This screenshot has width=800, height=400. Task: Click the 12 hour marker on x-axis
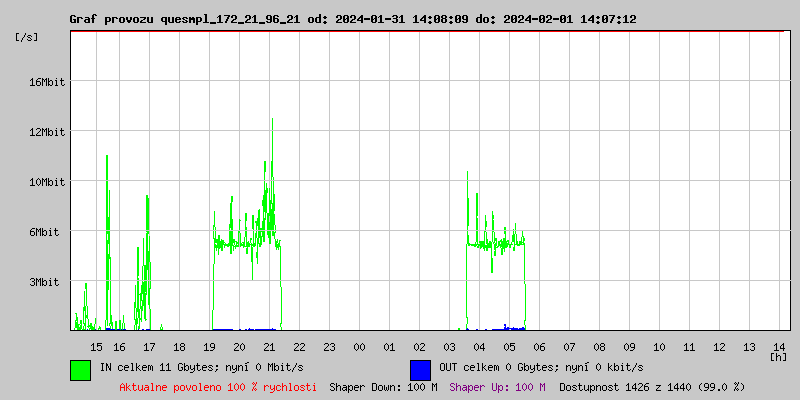(719, 346)
